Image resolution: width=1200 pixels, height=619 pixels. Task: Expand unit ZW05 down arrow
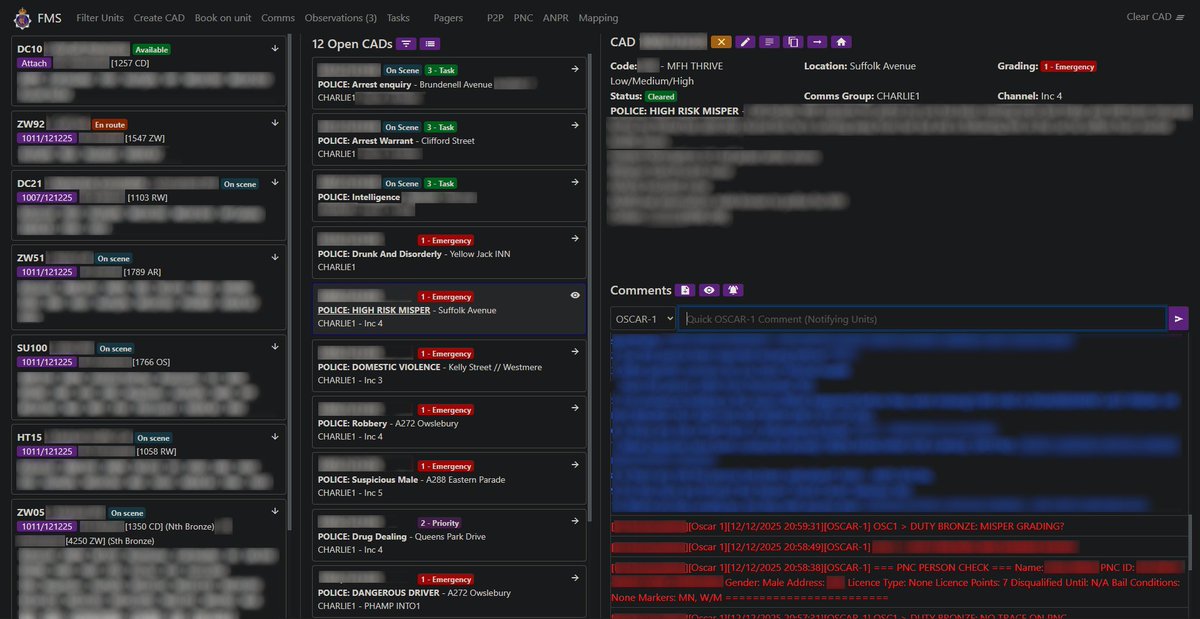tap(275, 512)
